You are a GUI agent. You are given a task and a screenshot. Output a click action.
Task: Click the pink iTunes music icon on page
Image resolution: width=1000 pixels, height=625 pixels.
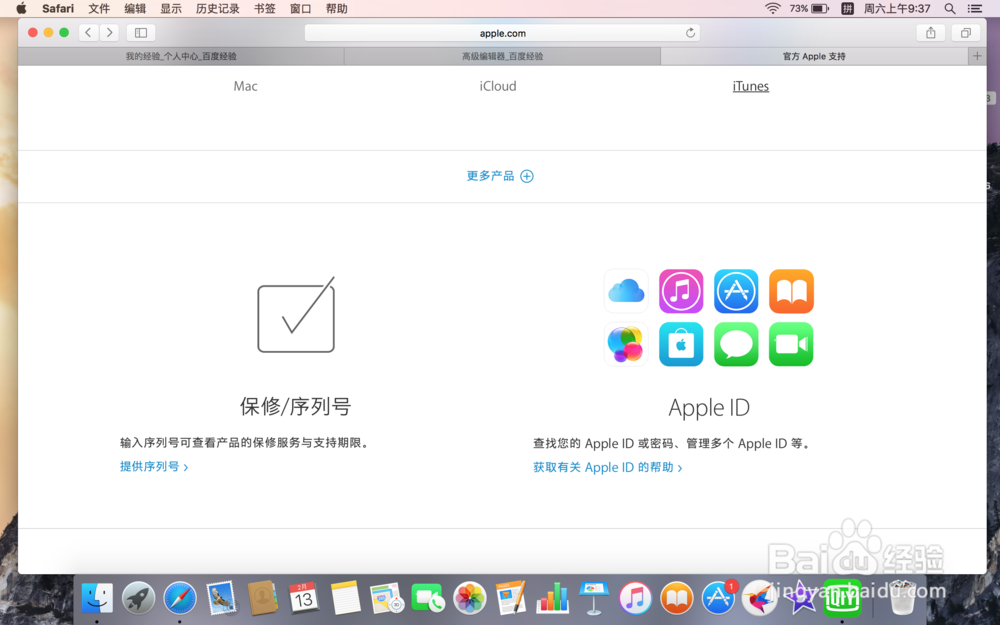[x=681, y=291]
